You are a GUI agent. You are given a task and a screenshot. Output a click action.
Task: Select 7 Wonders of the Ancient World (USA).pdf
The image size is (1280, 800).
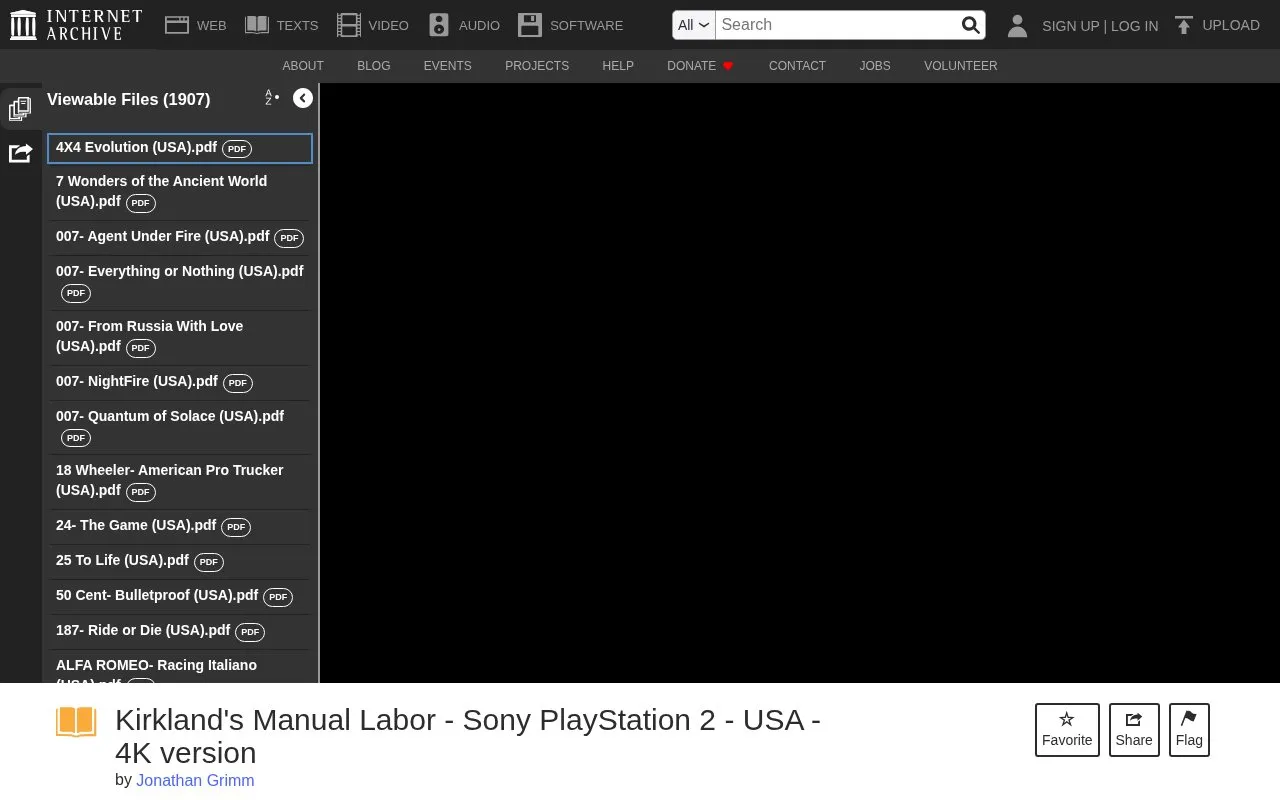180,191
